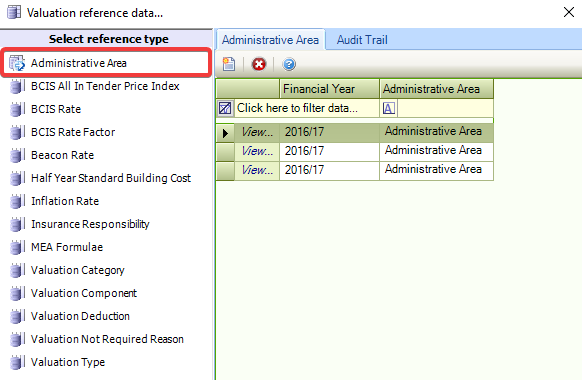This screenshot has height=380, width=582.
Task: Click the filter editor icon beside filter row
Action: tap(225, 108)
